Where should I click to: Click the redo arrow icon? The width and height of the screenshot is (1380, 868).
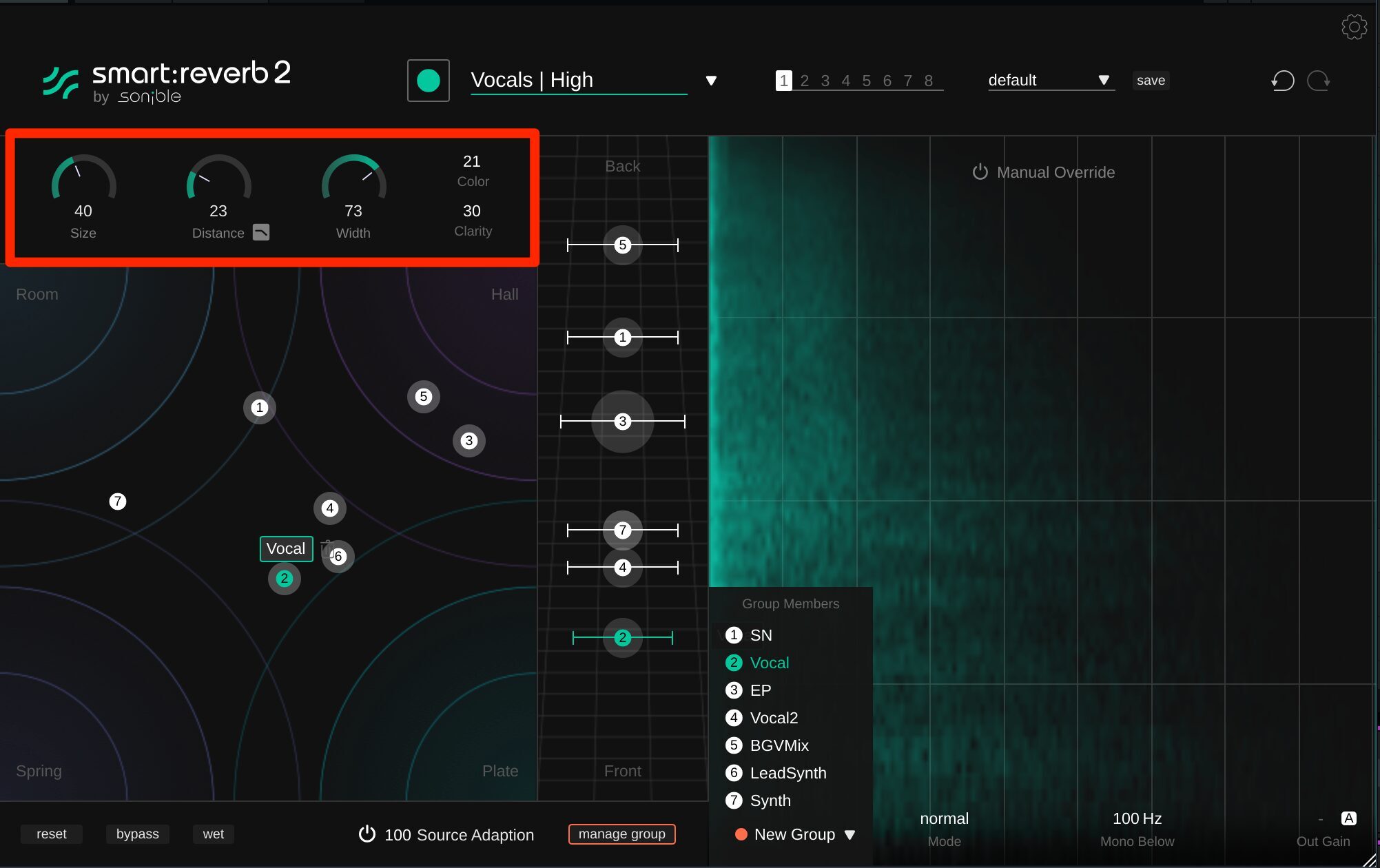tap(1318, 81)
